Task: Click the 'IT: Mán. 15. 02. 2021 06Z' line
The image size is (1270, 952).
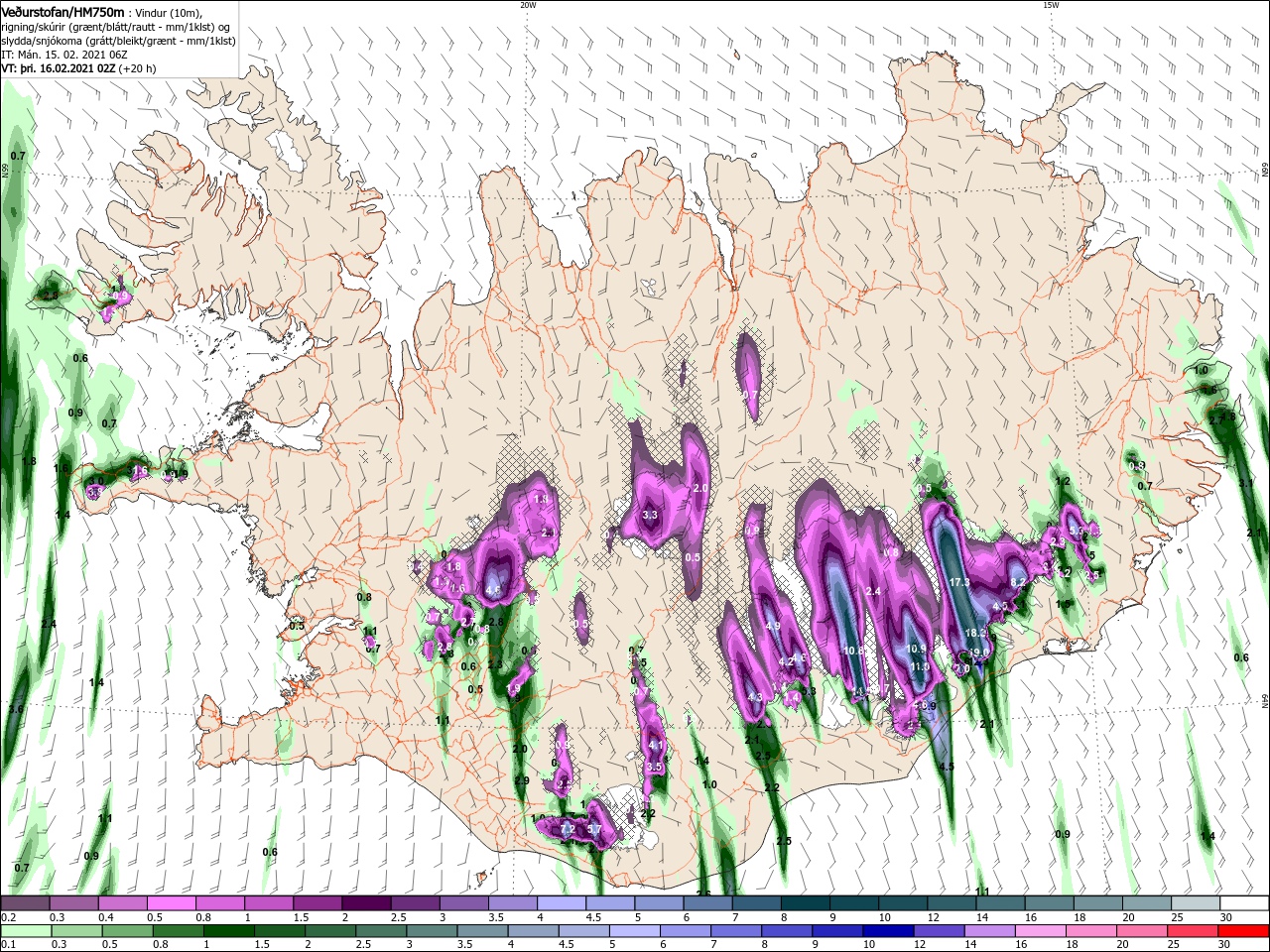Action: (66, 55)
